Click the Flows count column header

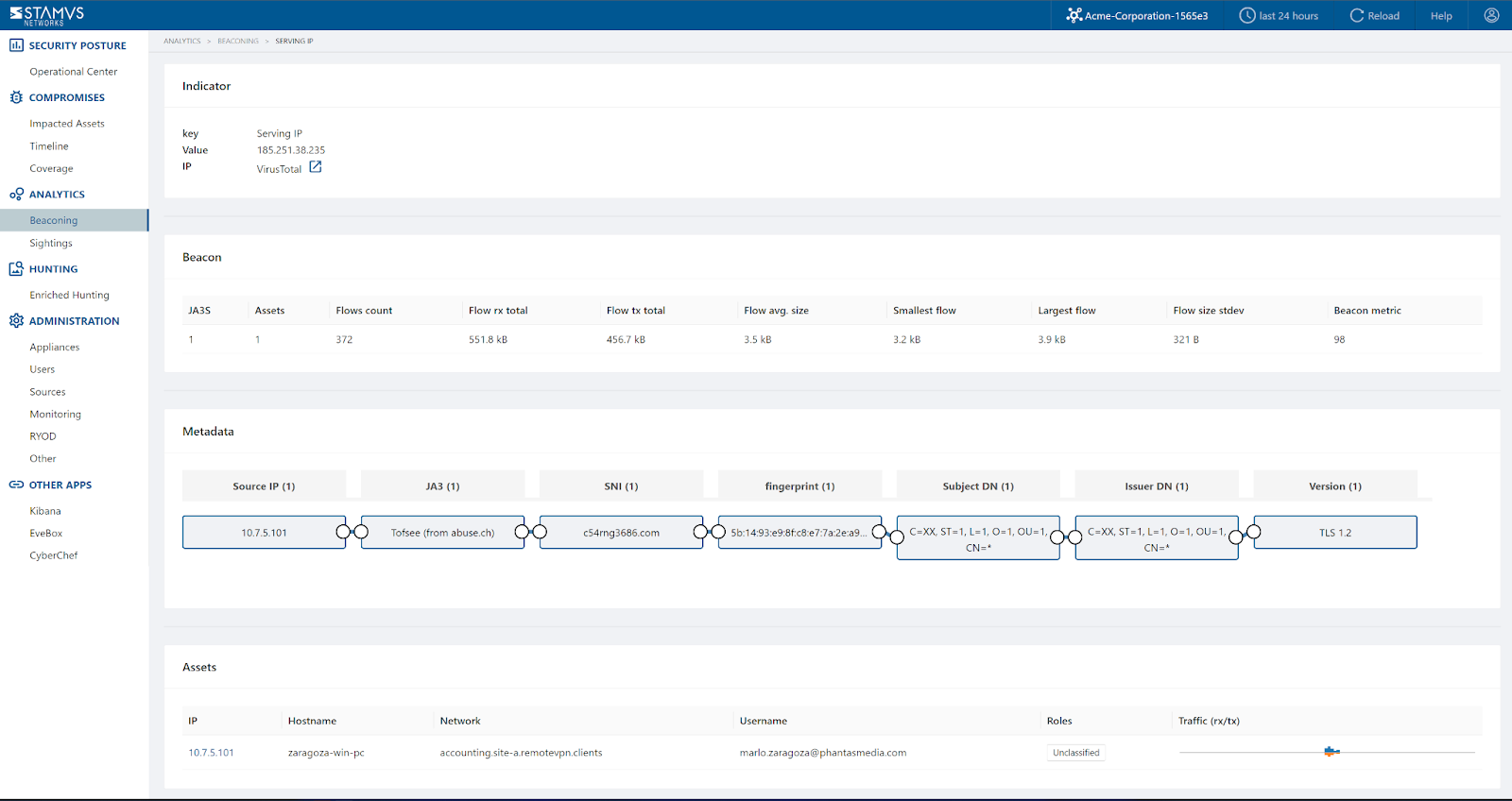(x=364, y=311)
